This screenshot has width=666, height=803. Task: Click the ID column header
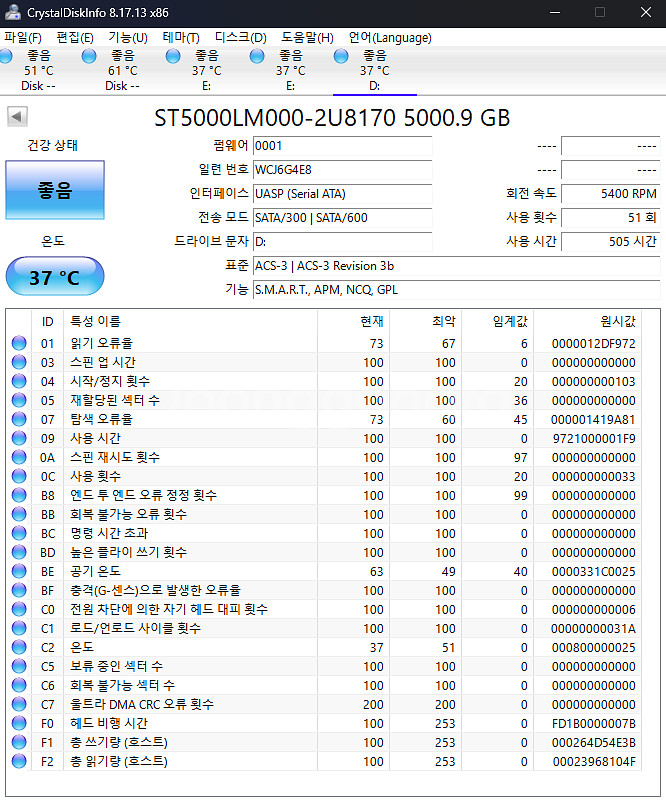(x=47, y=322)
